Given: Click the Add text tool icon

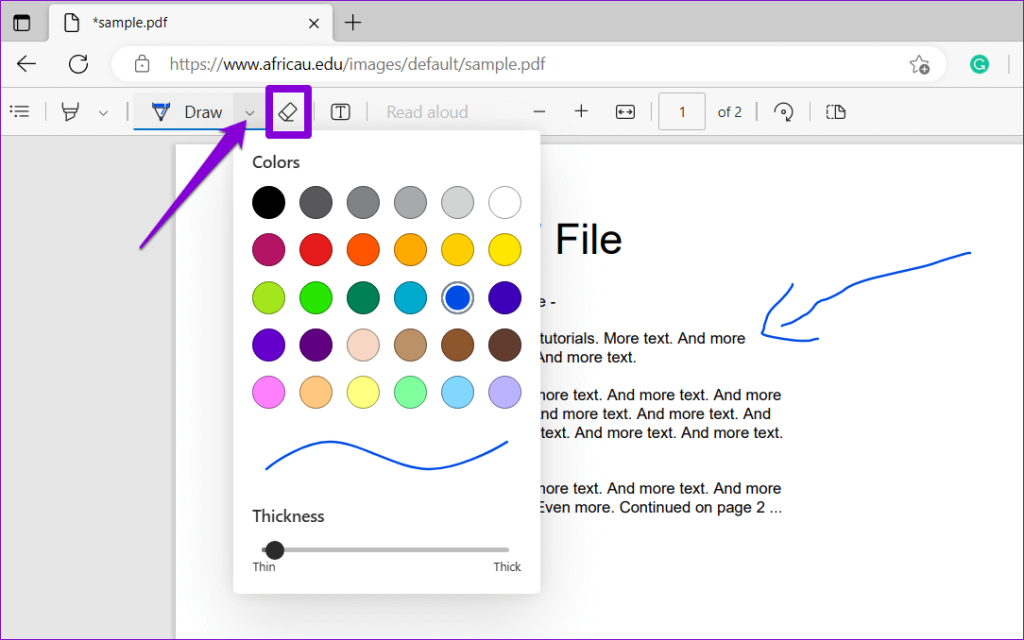Looking at the screenshot, I should coord(340,111).
